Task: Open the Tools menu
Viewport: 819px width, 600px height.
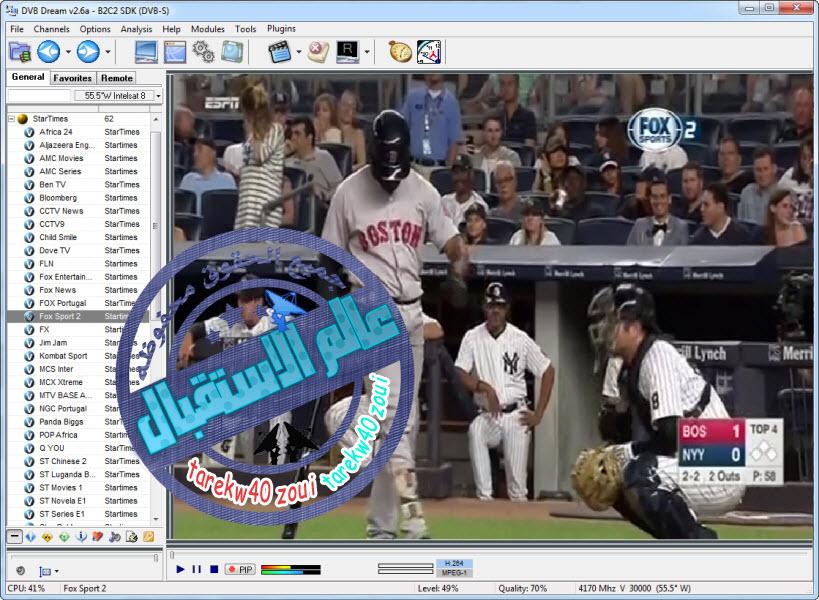Action: coord(245,29)
